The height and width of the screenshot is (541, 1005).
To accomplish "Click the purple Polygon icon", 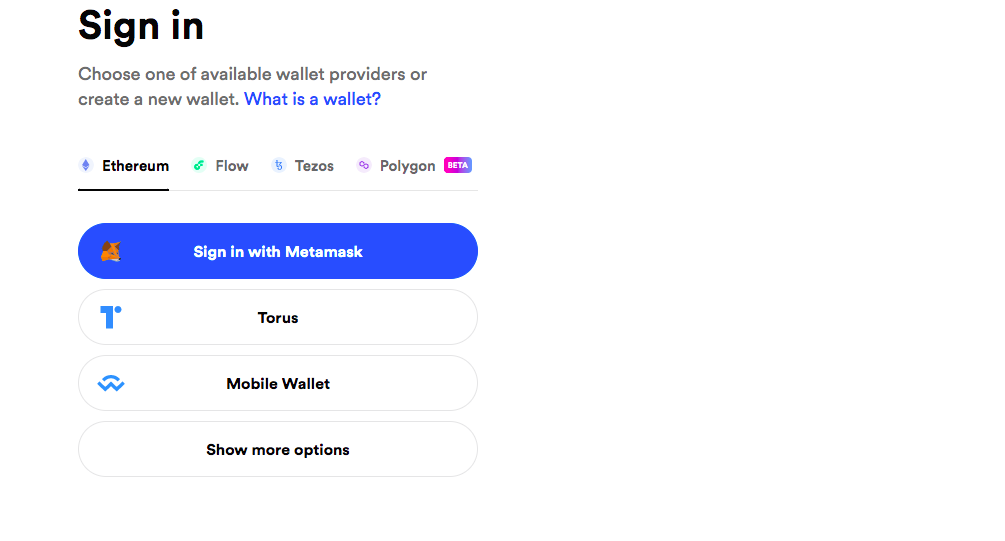I will point(364,166).
